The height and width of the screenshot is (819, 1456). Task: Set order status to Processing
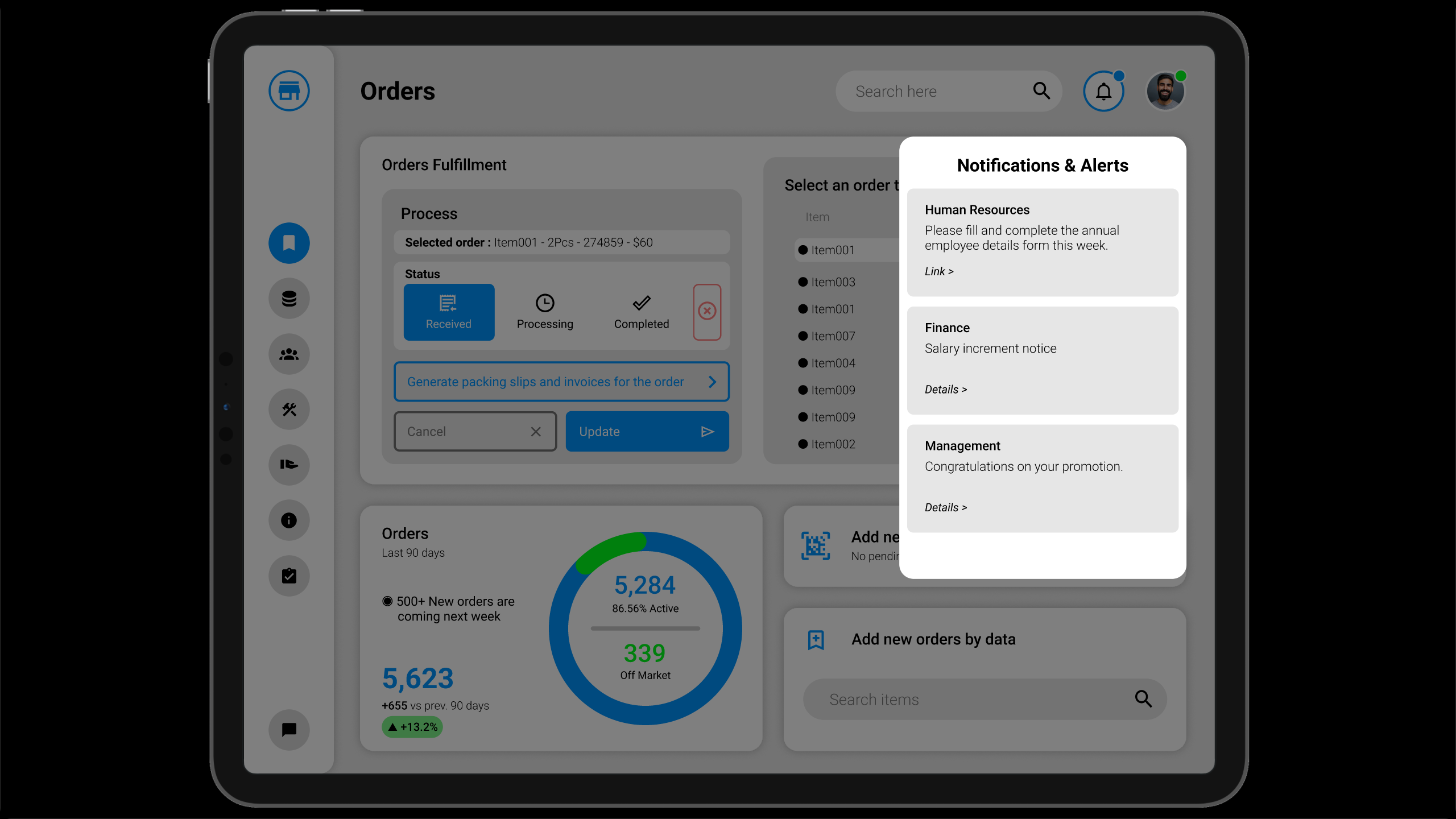click(x=544, y=312)
